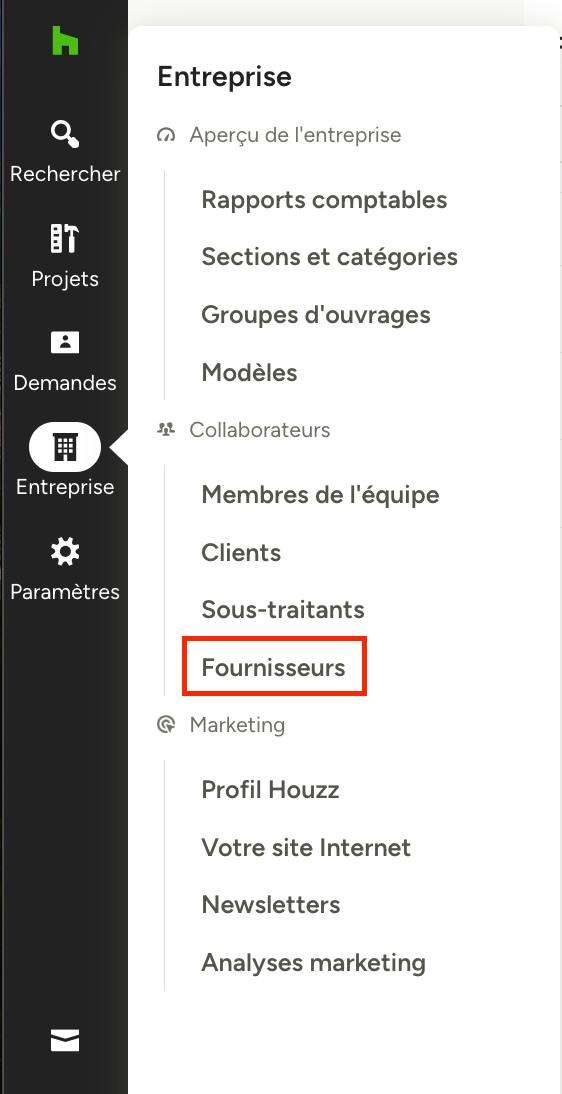
Task: Open the Rechercher search icon
Action: pos(65,133)
